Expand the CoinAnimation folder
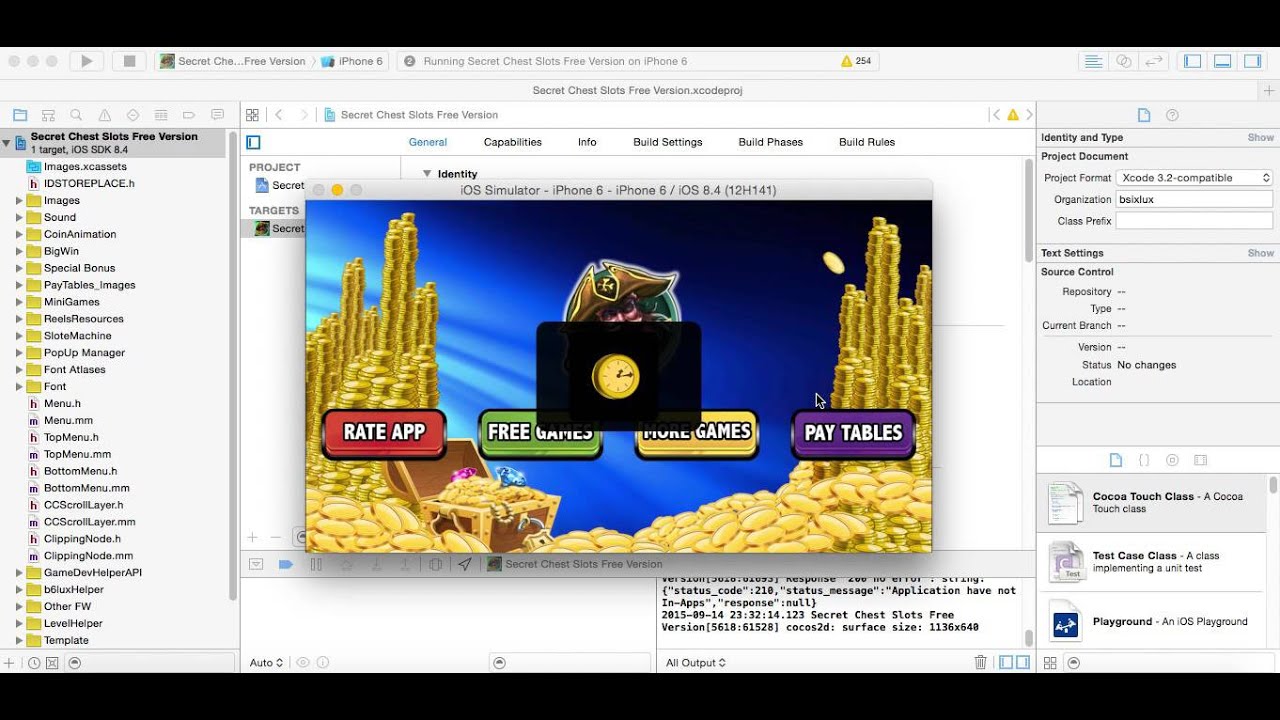The height and width of the screenshot is (720, 1280). pyautogui.click(x=19, y=234)
